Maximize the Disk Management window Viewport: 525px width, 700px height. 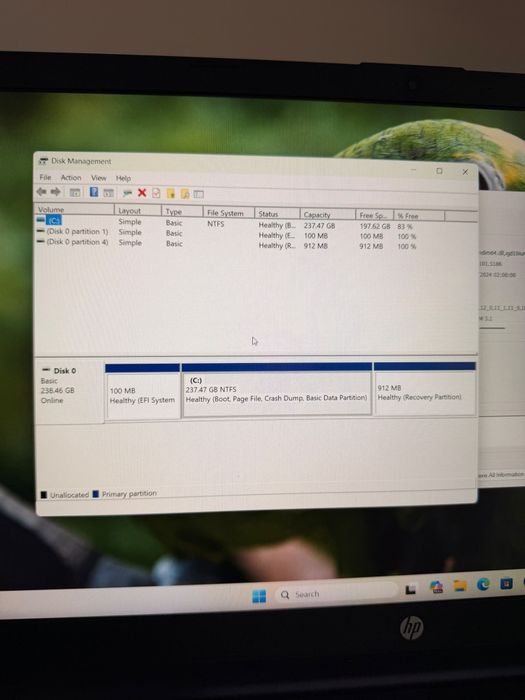pyautogui.click(x=439, y=171)
